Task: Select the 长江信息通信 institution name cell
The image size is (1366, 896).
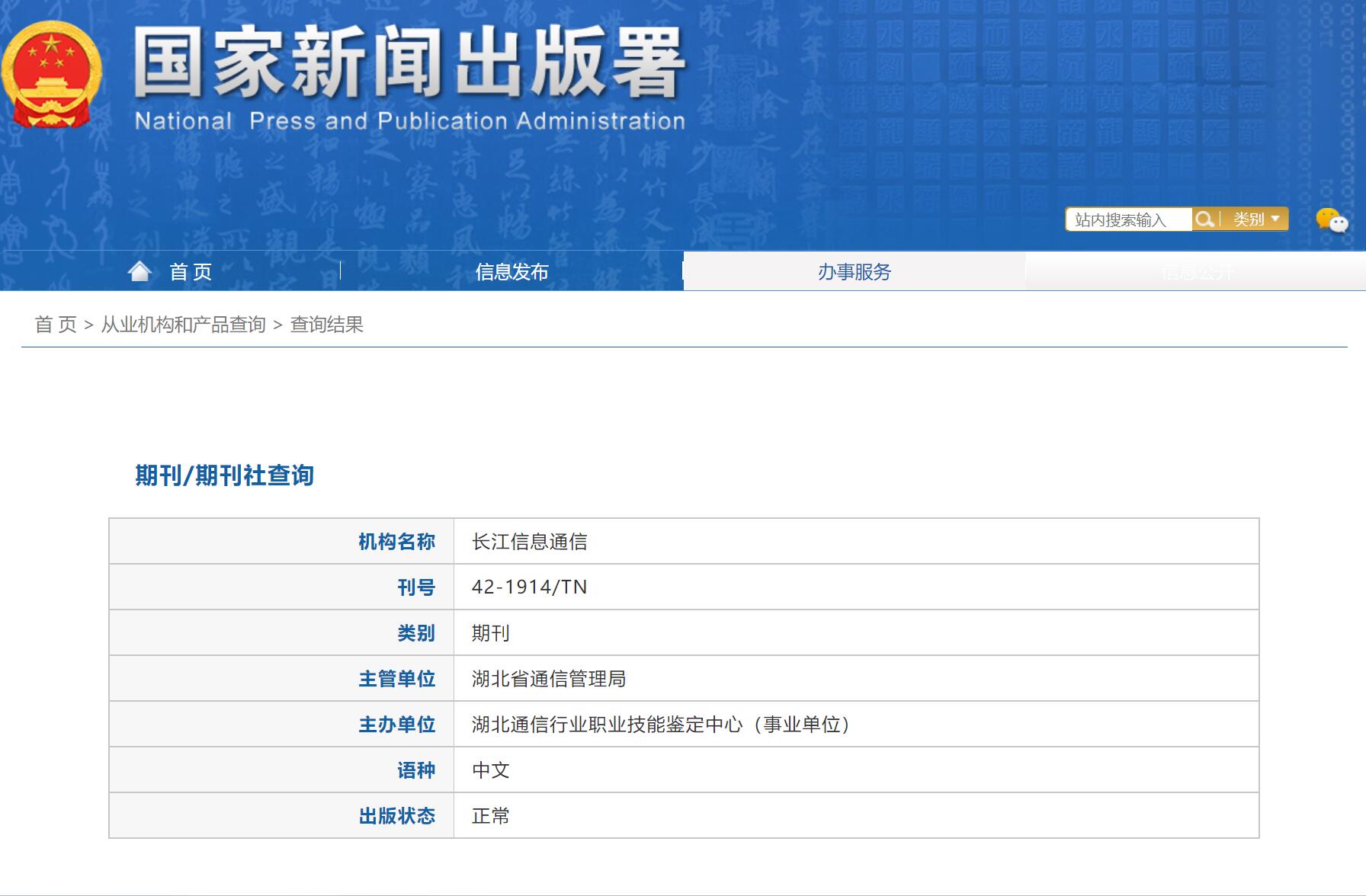Action: click(x=529, y=542)
